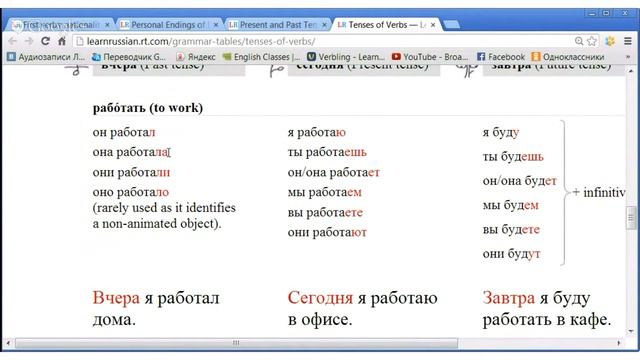Switch to Present and Past Tense tab

coord(278,25)
